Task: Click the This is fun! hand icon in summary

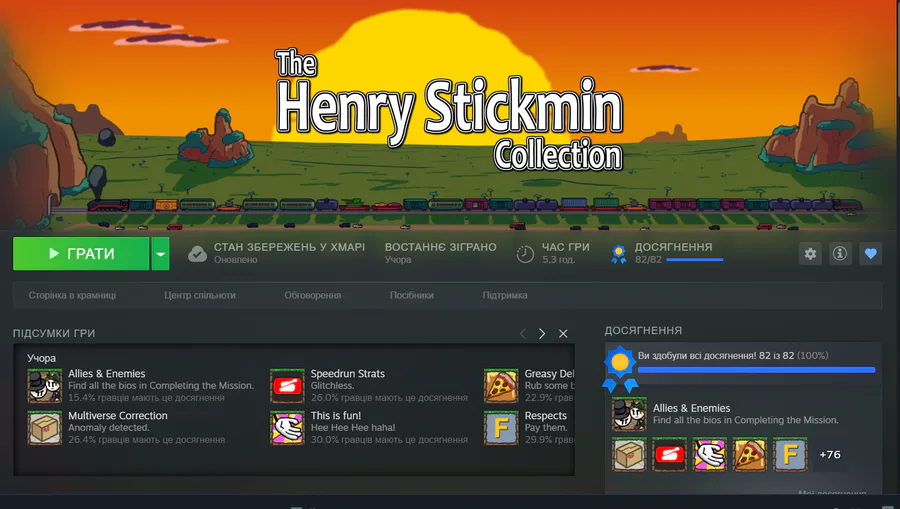Action: click(x=287, y=428)
